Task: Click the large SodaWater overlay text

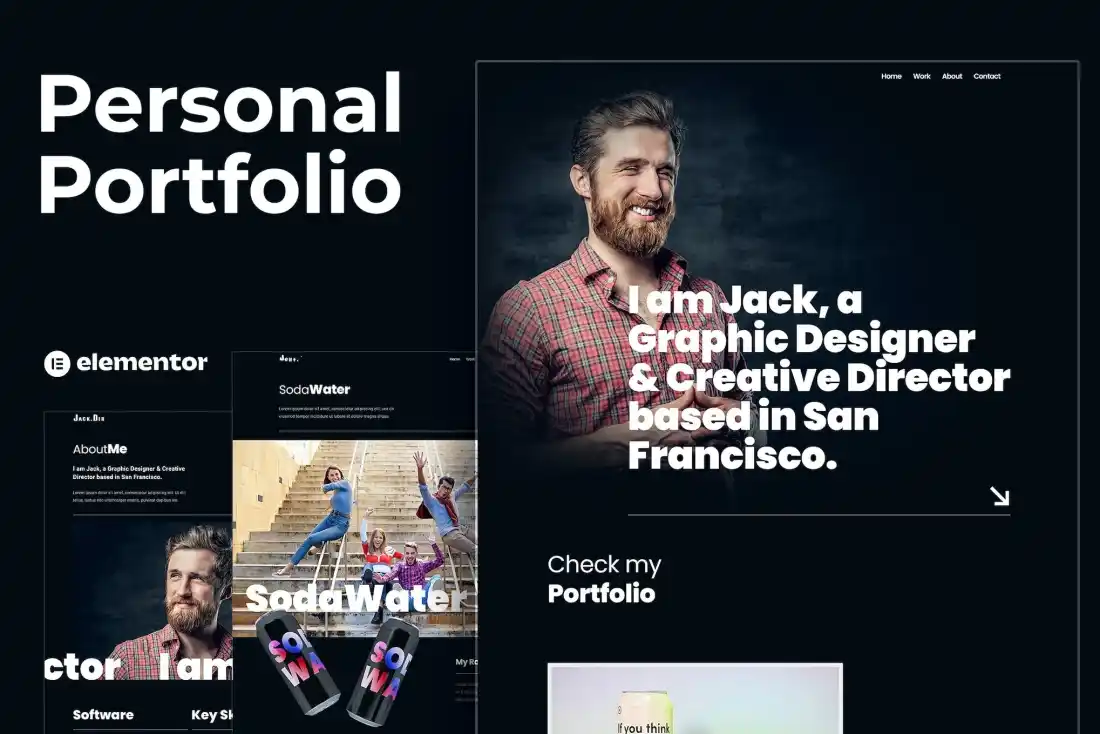Action: click(x=355, y=598)
